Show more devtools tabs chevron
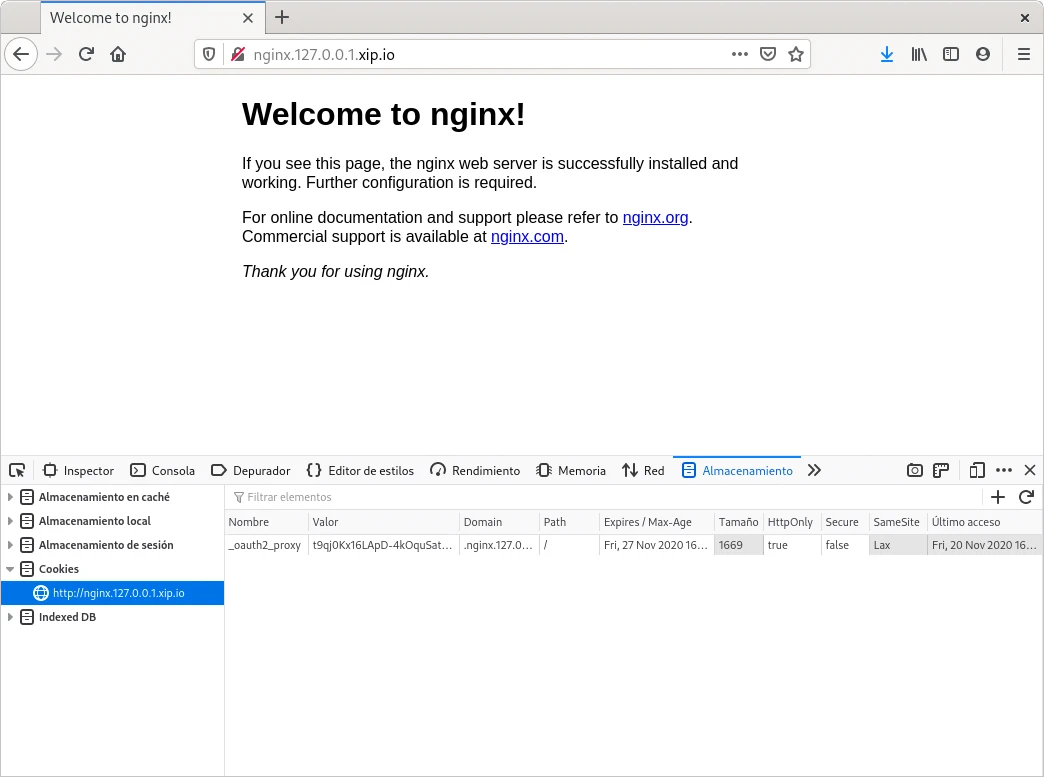 [x=814, y=471]
